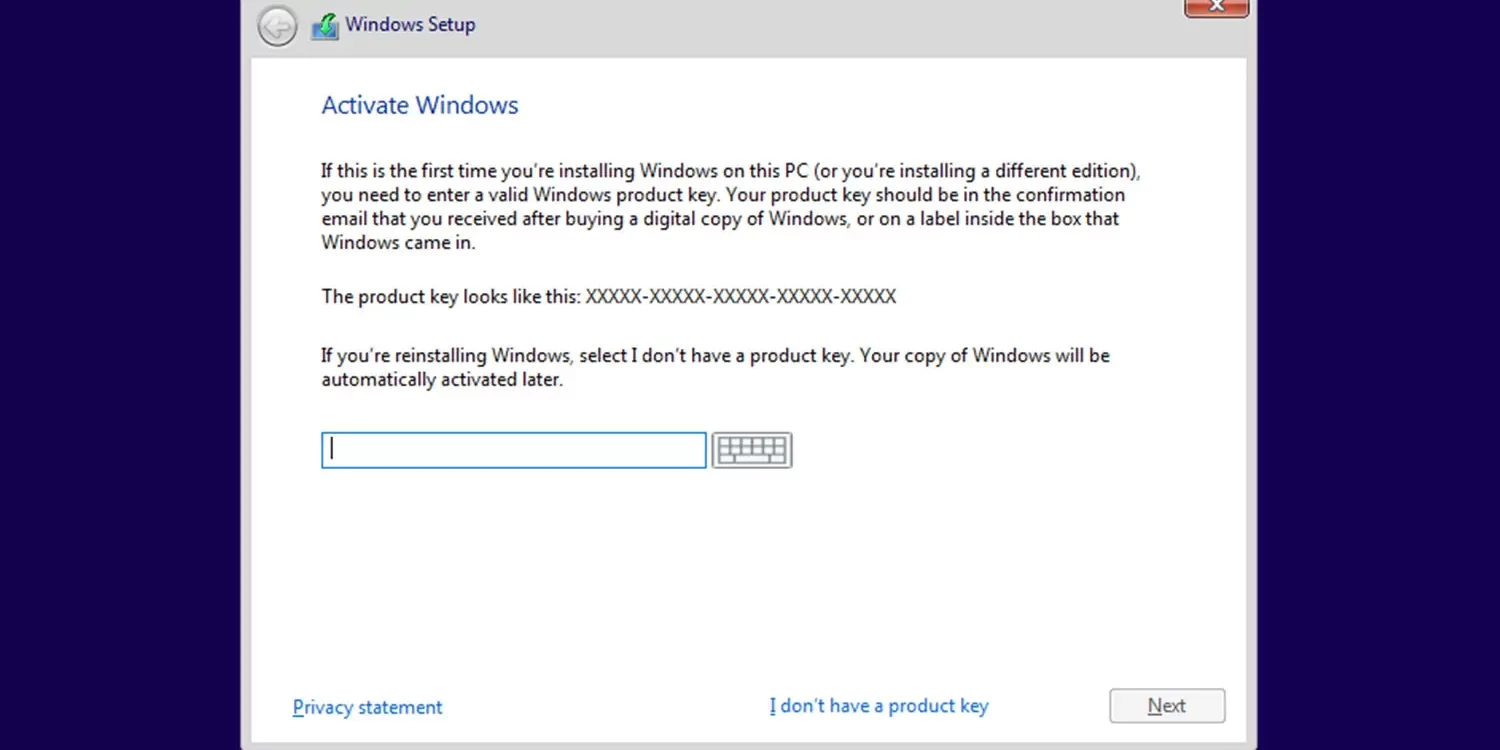Viewport: 1500px width, 750px height.
Task: Select the keyboard button beside the input box
Action: [751, 449]
